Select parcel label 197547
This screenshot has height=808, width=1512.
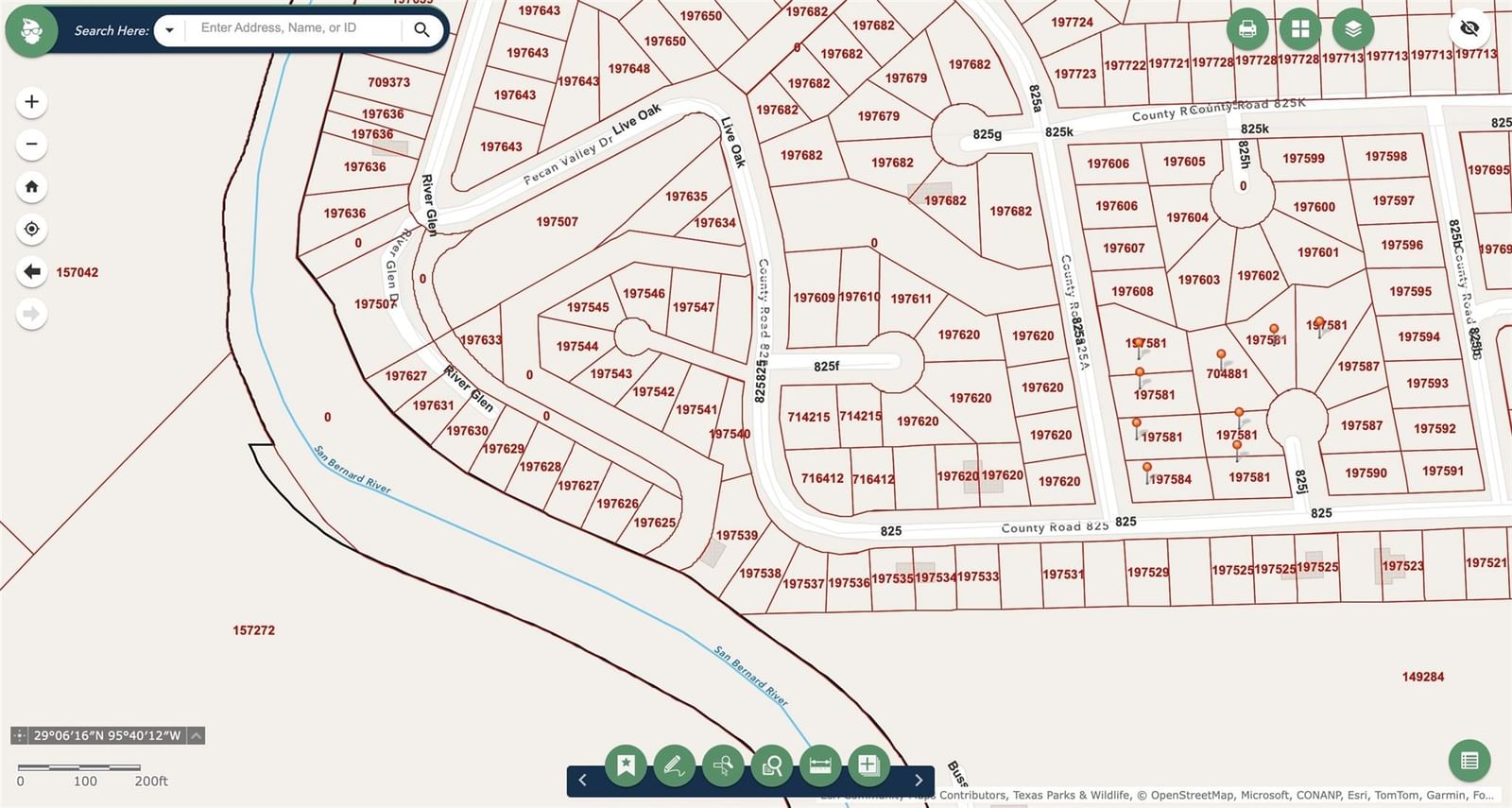(694, 307)
